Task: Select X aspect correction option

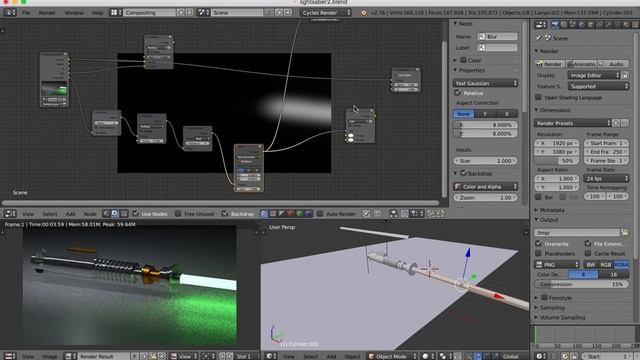Action: pyautogui.click(x=507, y=114)
